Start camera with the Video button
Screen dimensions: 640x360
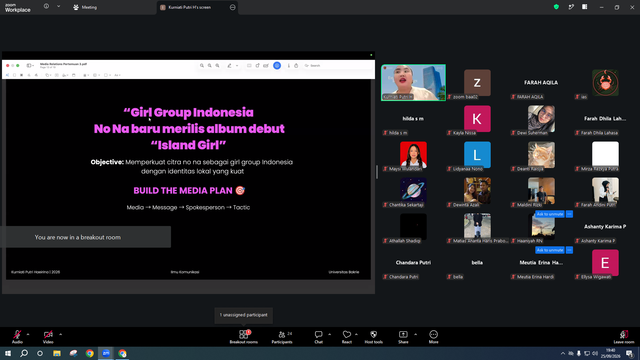(x=48, y=337)
